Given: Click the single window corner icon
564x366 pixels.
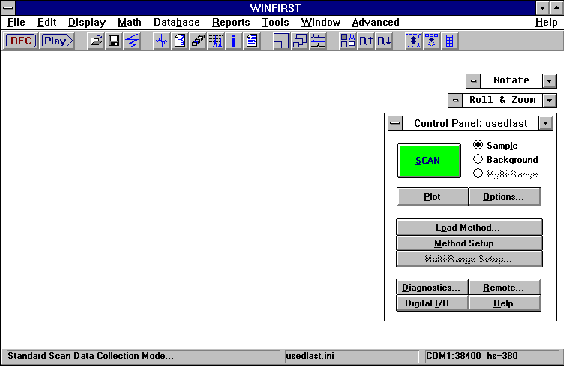Looking at the screenshot, I should 281,41.
